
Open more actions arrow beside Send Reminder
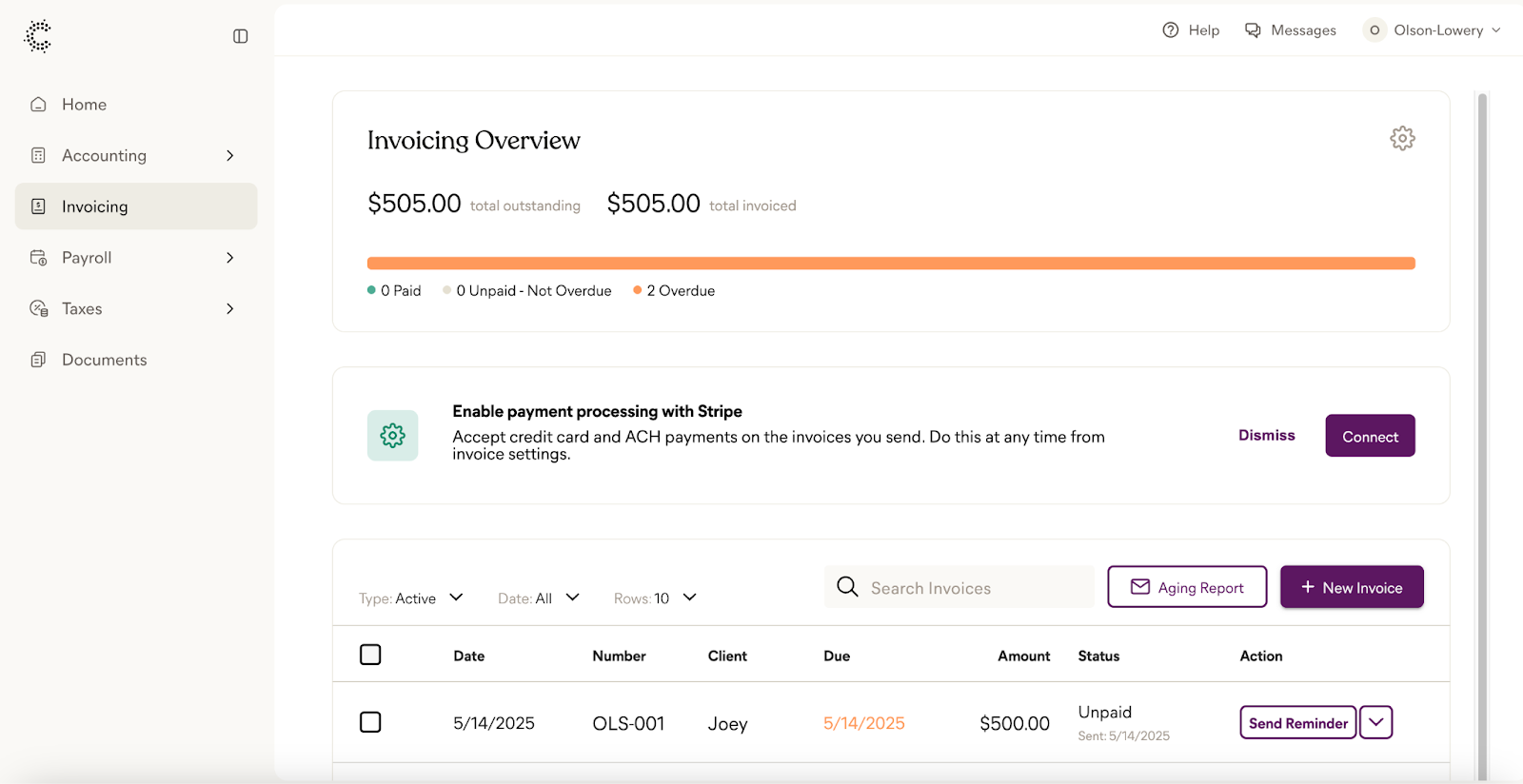pyautogui.click(x=1375, y=722)
